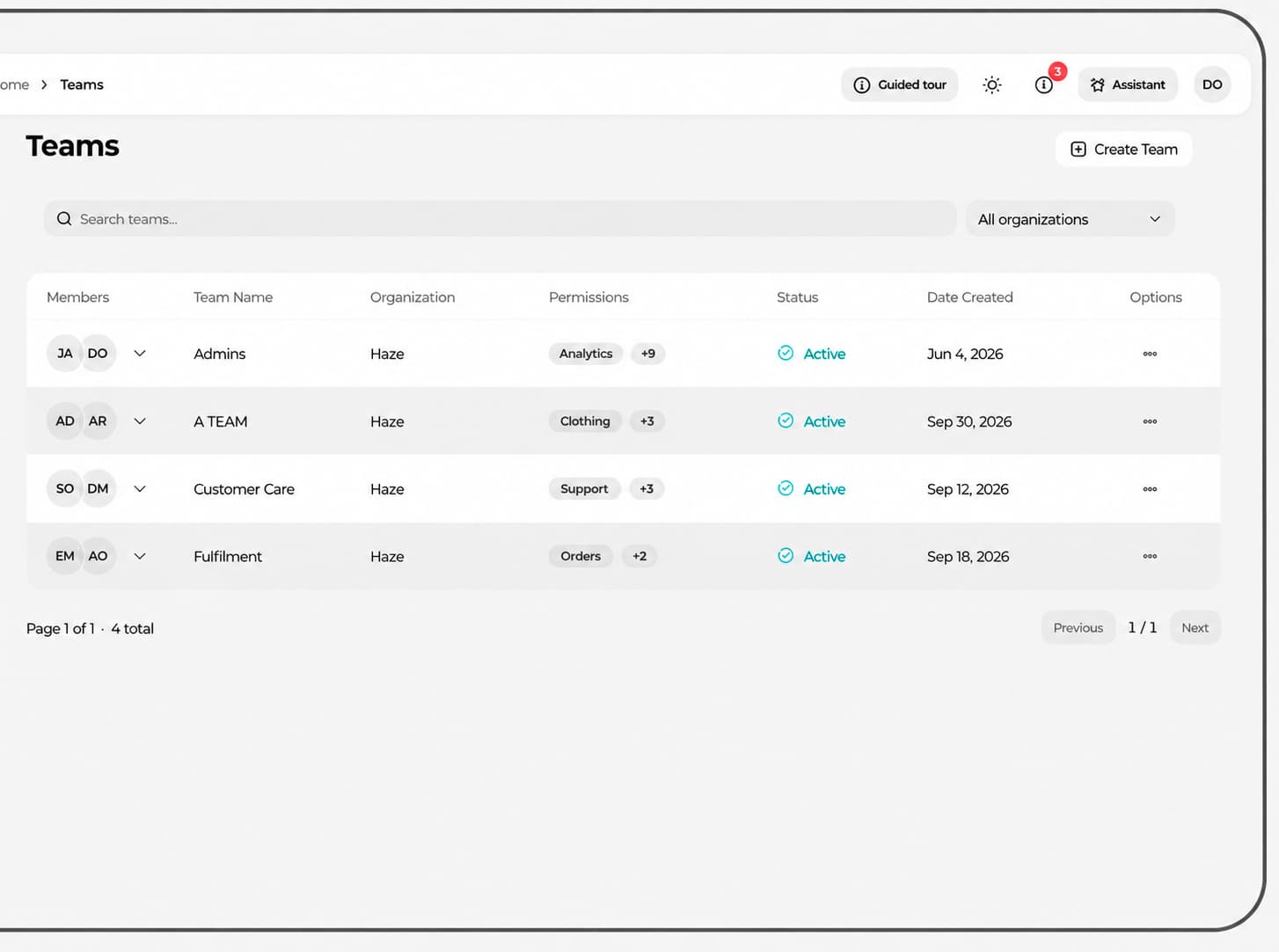This screenshot has height=952, width=1279.
Task: Open options menu for Admins team
Action: [x=1150, y=354]
